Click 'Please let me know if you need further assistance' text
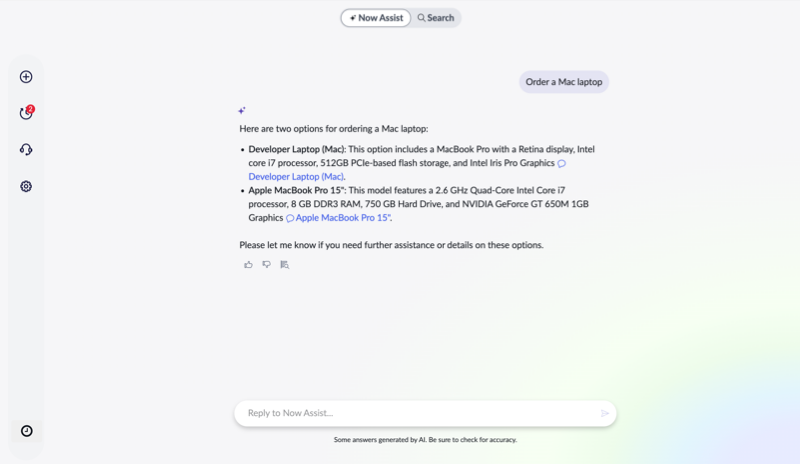The width and height of the screenshot is (800, 464). [x=391, y=245]
